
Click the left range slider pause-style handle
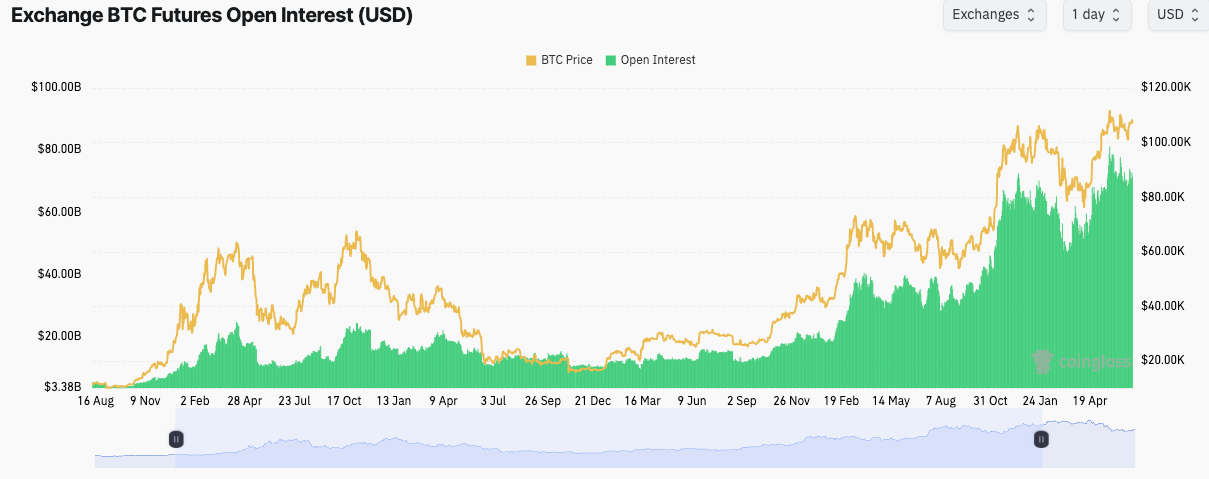click(176, 439)
